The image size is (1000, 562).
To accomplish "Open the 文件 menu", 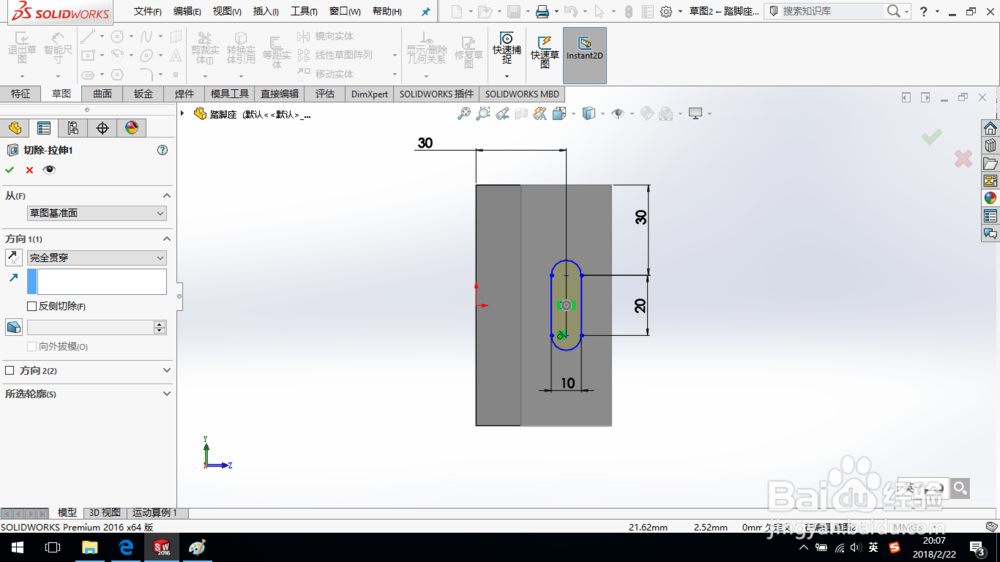I will tap(147, 11).
